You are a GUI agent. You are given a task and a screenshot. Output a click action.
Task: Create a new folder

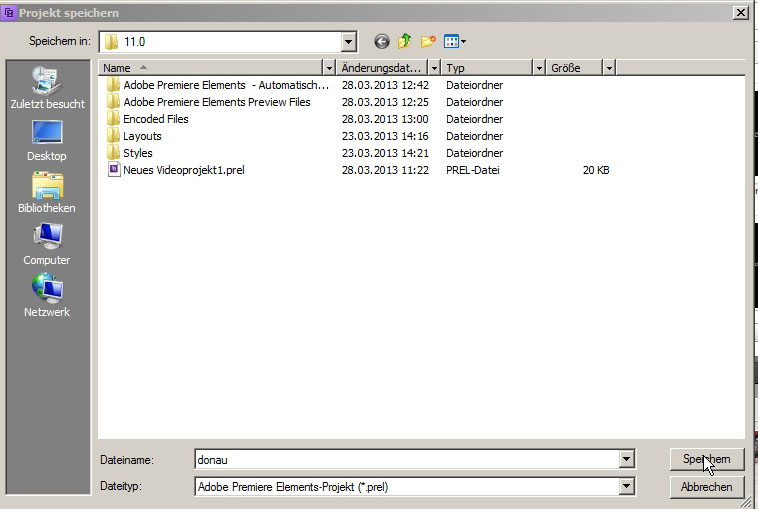[428, 42]
